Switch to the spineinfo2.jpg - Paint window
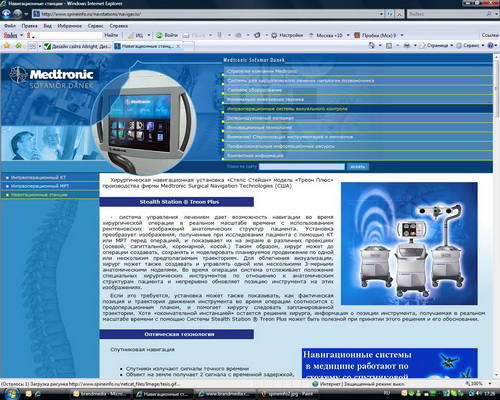The height and width of the screenshot is (400, 500). (x=287, y=394)
